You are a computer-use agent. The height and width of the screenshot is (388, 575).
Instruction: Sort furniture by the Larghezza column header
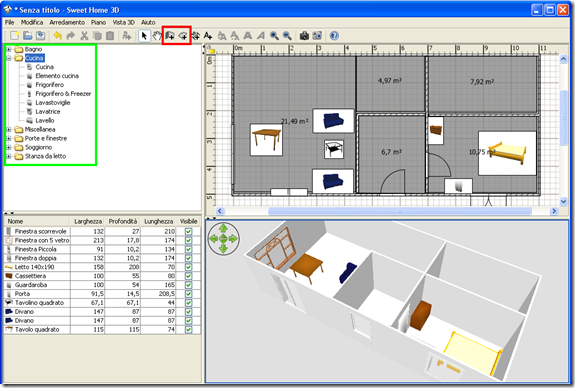[x=88, y=221]
